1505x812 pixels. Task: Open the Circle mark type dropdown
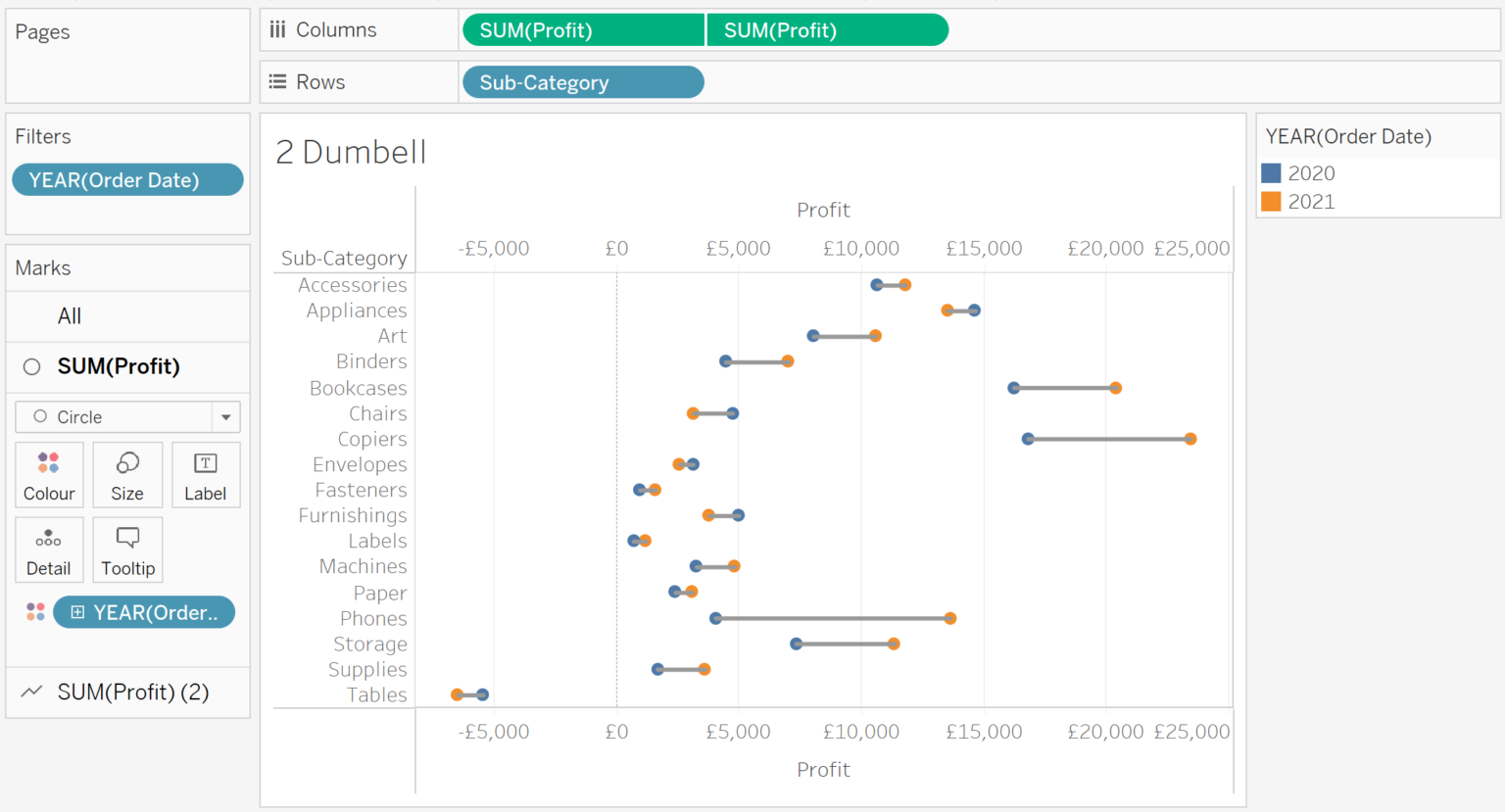tap(225, 416)
